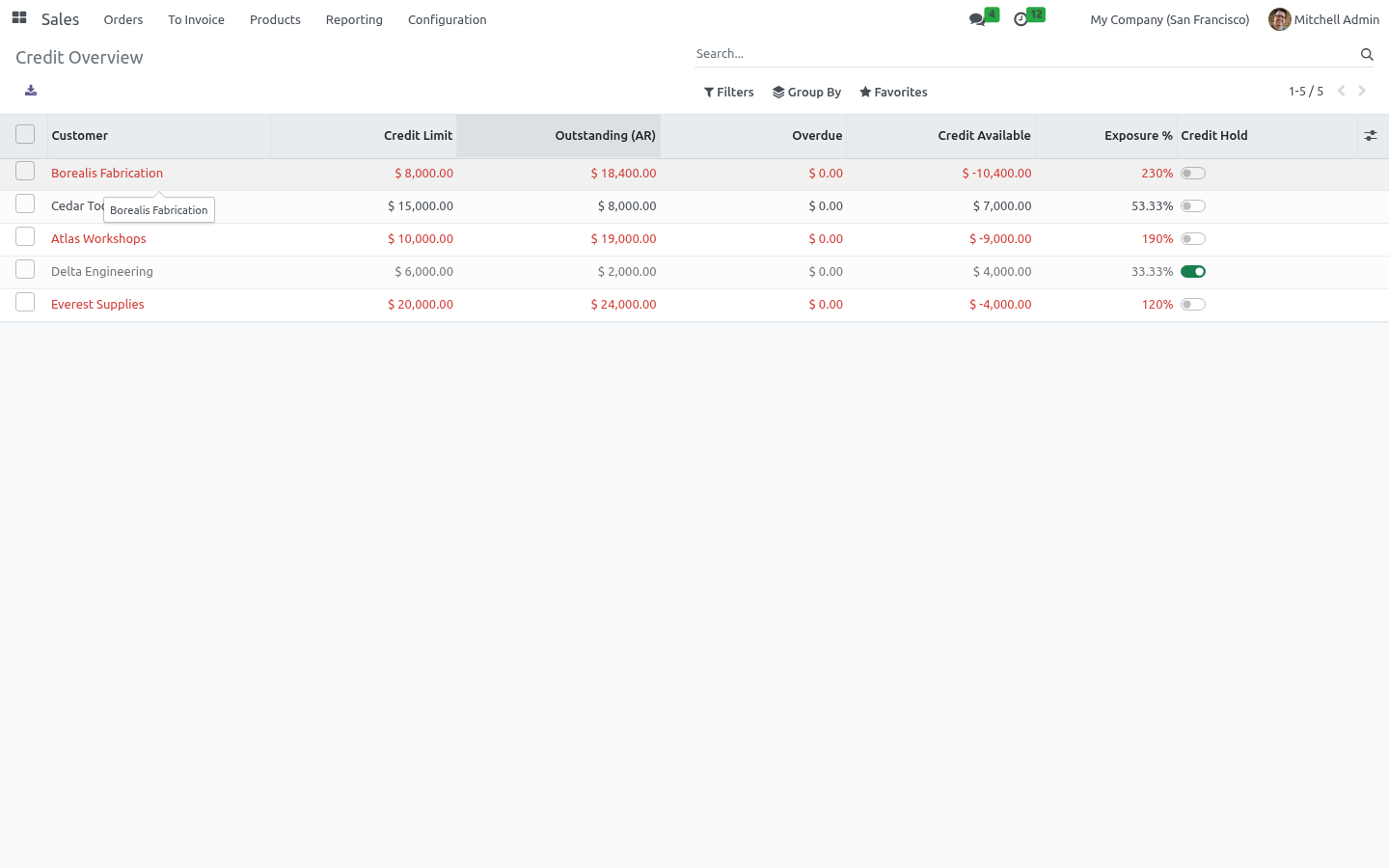Enable credit hold for Atlas Workshops
Screen dimensions: 1389x868
1193,239
